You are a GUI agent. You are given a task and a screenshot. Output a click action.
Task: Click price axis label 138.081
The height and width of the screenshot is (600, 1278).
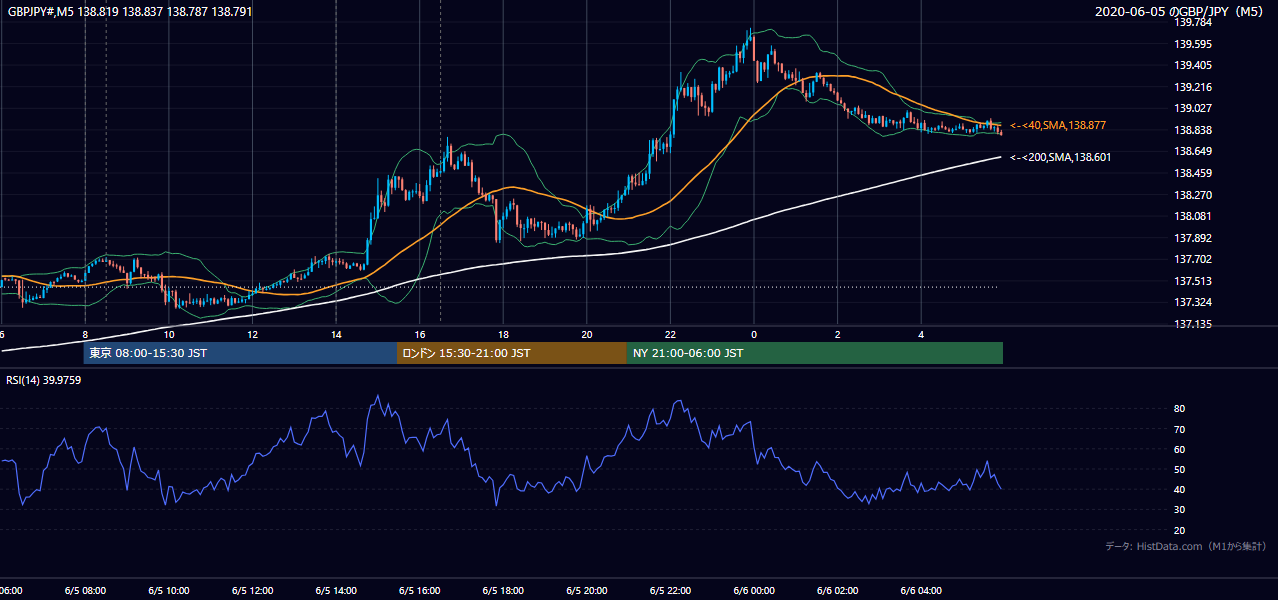click(1192, 216)
